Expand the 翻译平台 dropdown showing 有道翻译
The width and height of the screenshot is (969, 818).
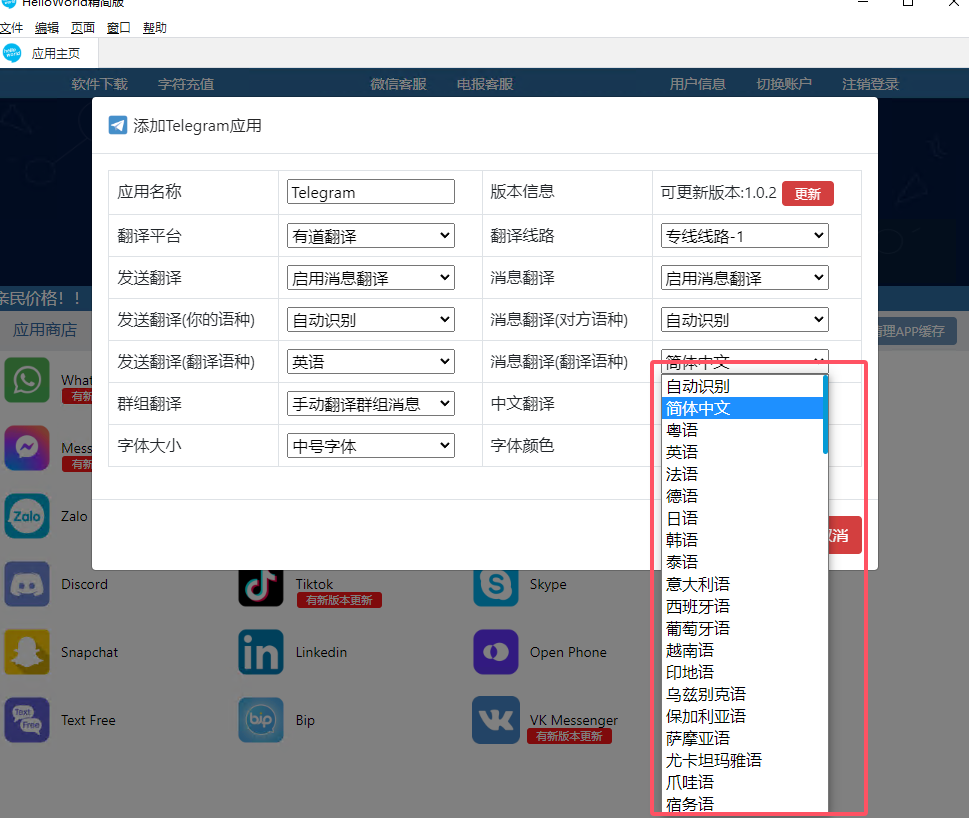coord(370,236)
